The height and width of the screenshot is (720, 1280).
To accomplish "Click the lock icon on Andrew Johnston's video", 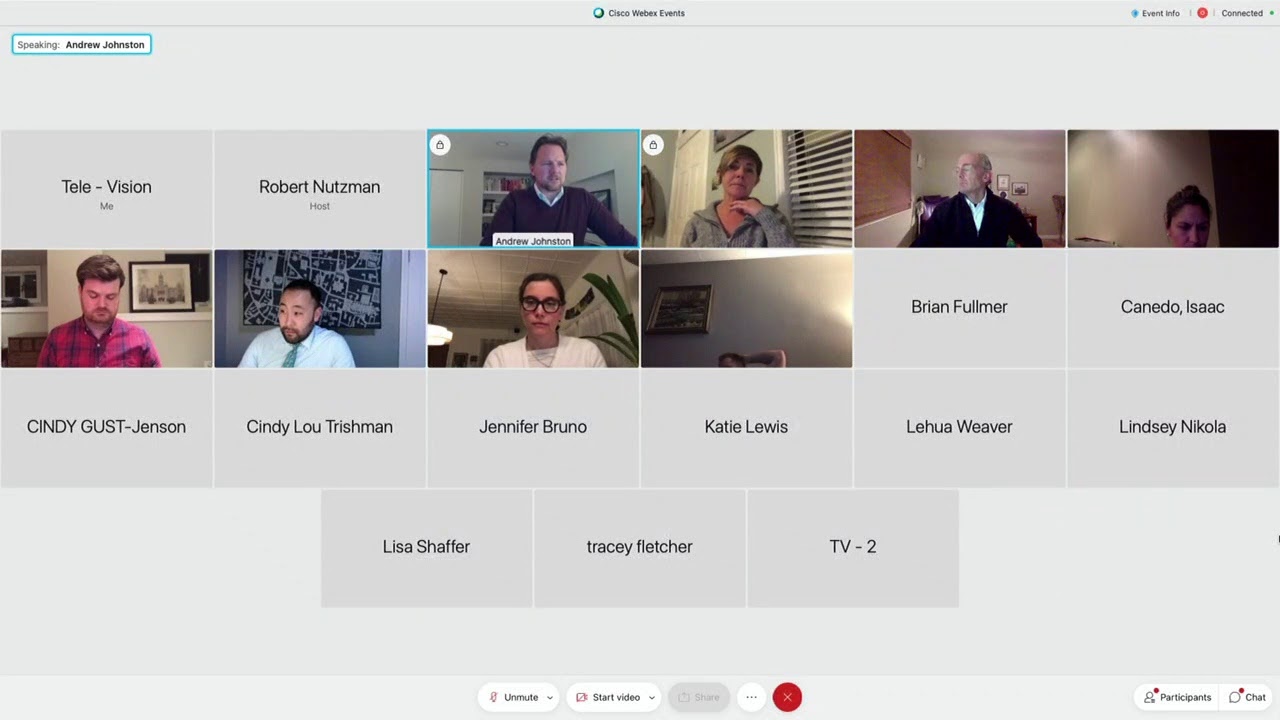I will coord(440,145).
